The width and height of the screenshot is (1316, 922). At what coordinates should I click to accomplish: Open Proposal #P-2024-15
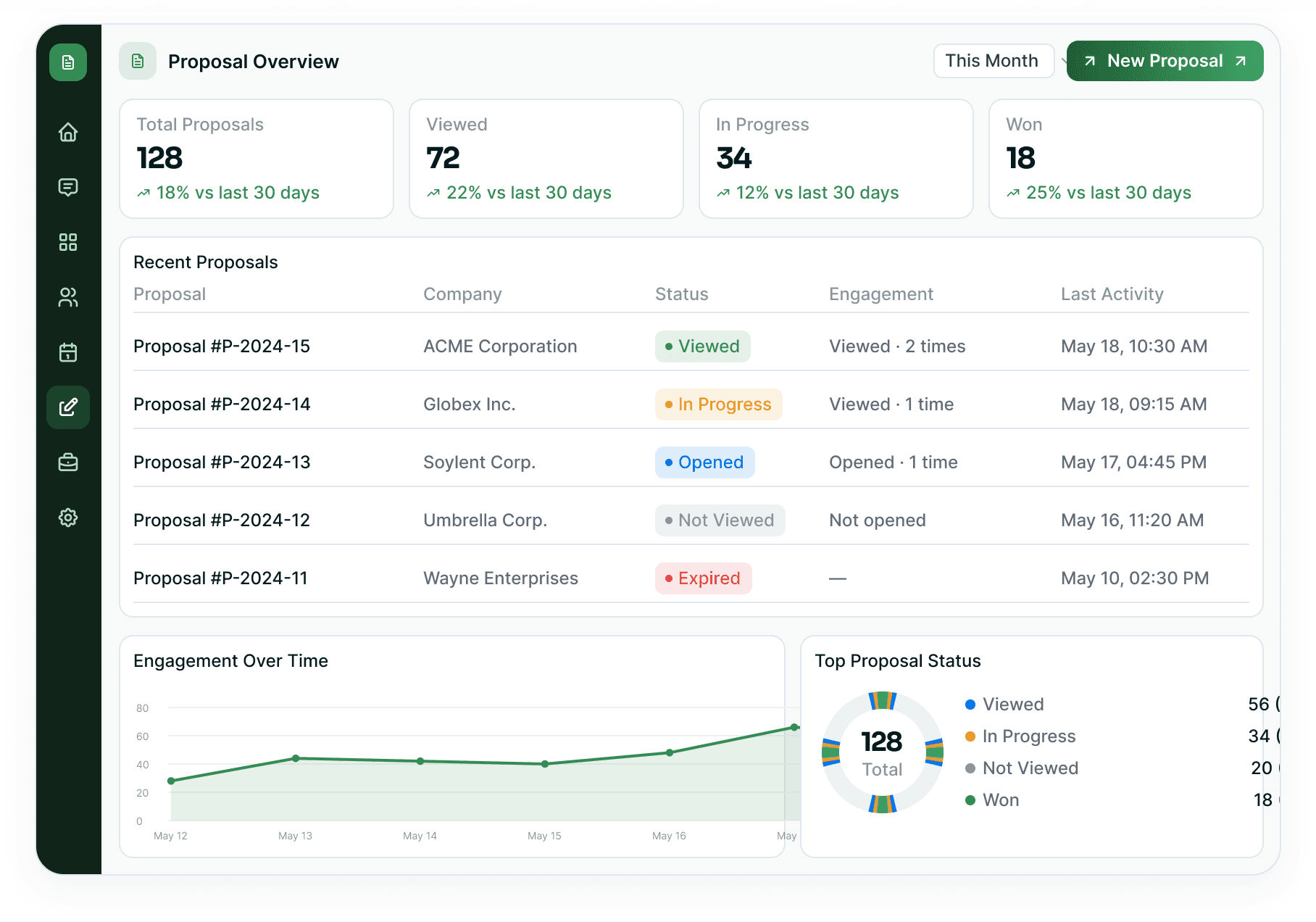(x=222, y=346)
